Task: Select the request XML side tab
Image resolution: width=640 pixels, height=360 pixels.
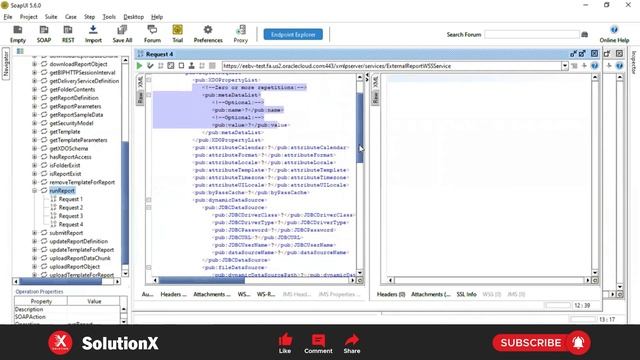Action: (140, 82)
